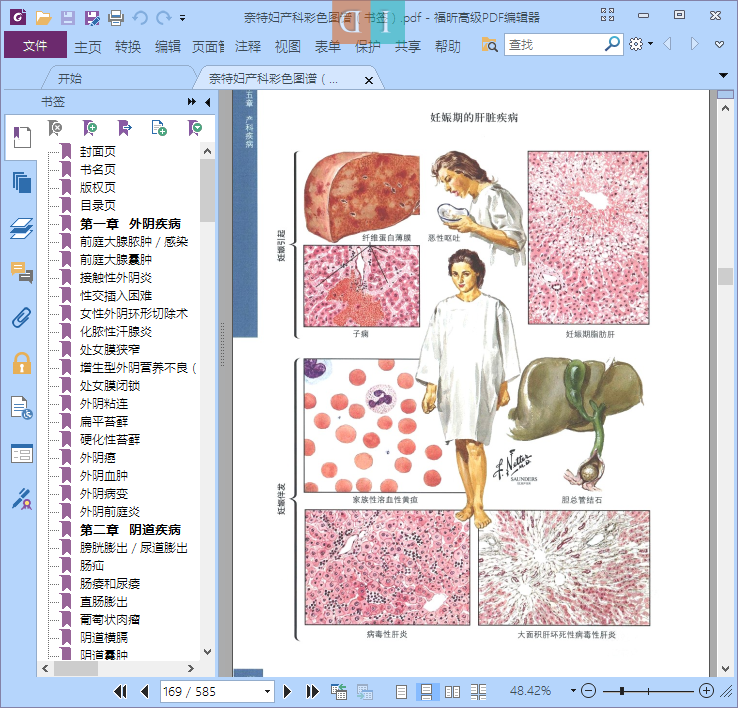Open the zoom percentage dropdown arrow
This screenshot has width=738, height=708.
[573, 691]
